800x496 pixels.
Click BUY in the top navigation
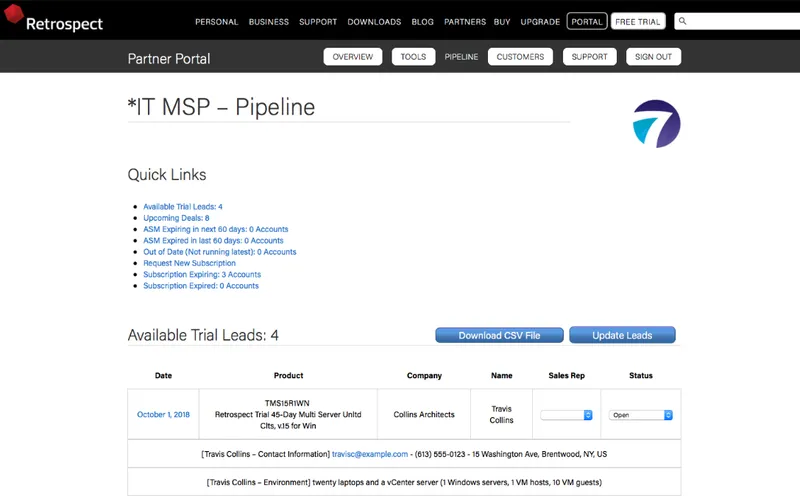[502, 22]
